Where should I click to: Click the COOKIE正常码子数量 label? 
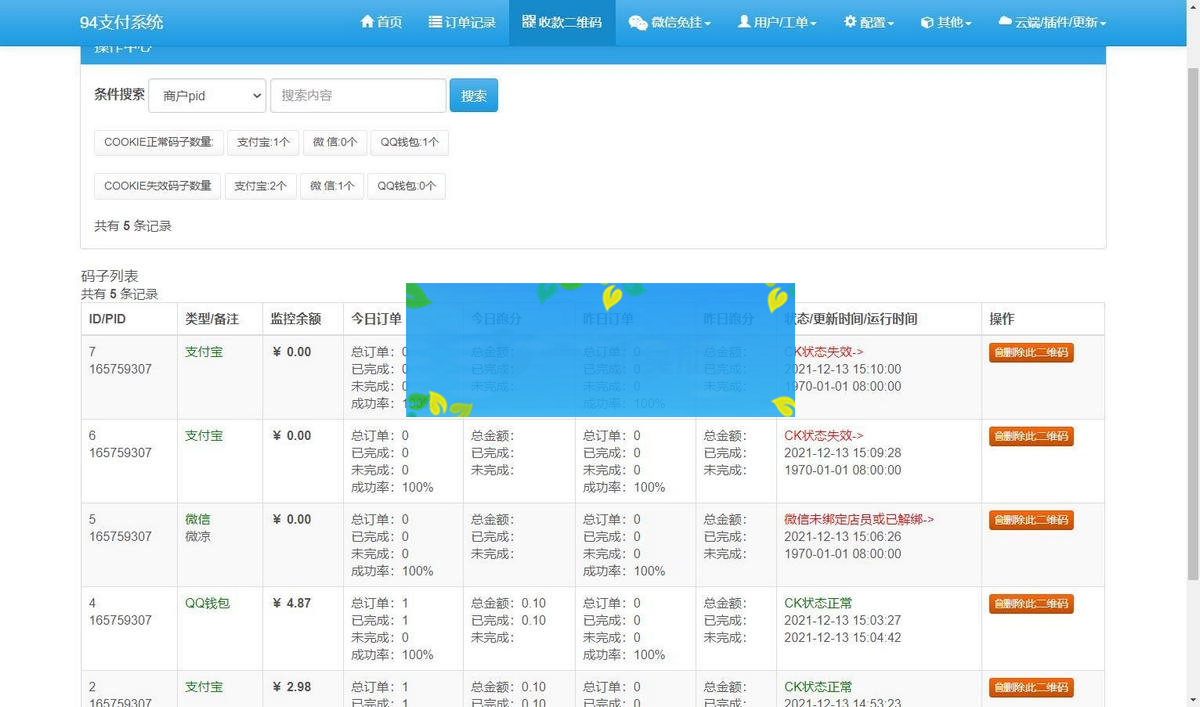point(157,142)
